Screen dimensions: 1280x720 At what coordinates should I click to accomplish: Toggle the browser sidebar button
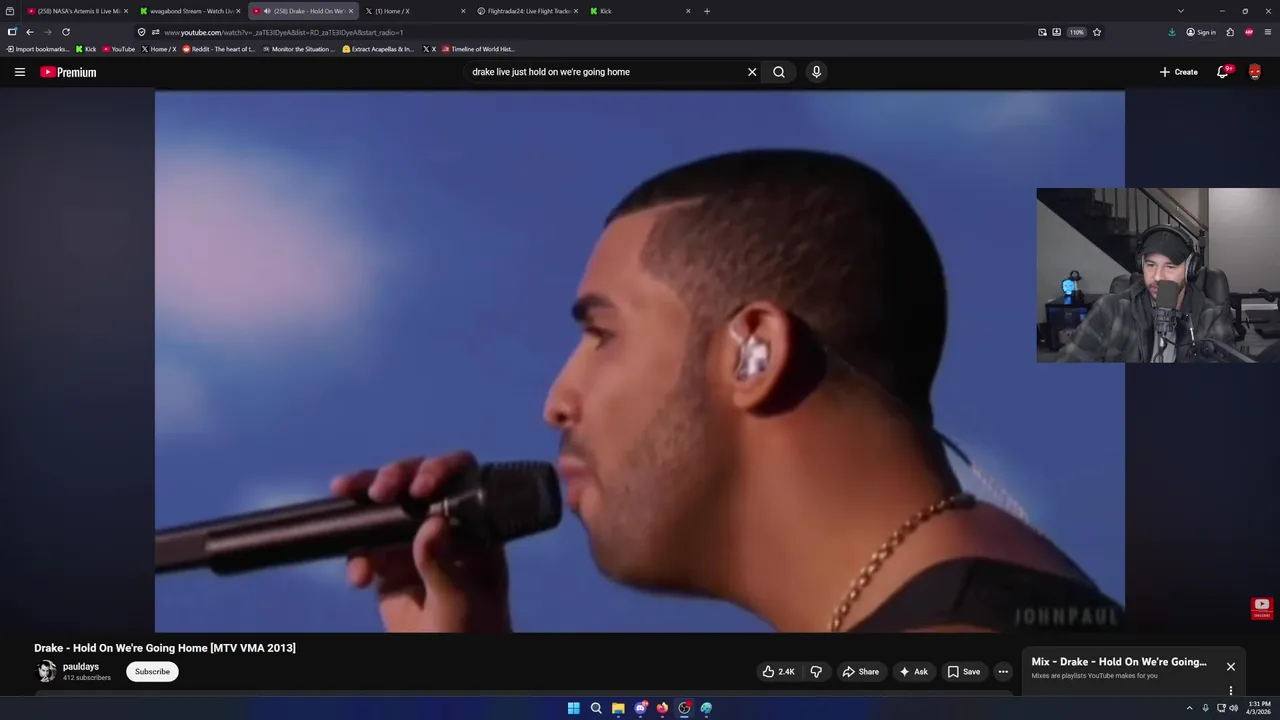click(12, 32)
